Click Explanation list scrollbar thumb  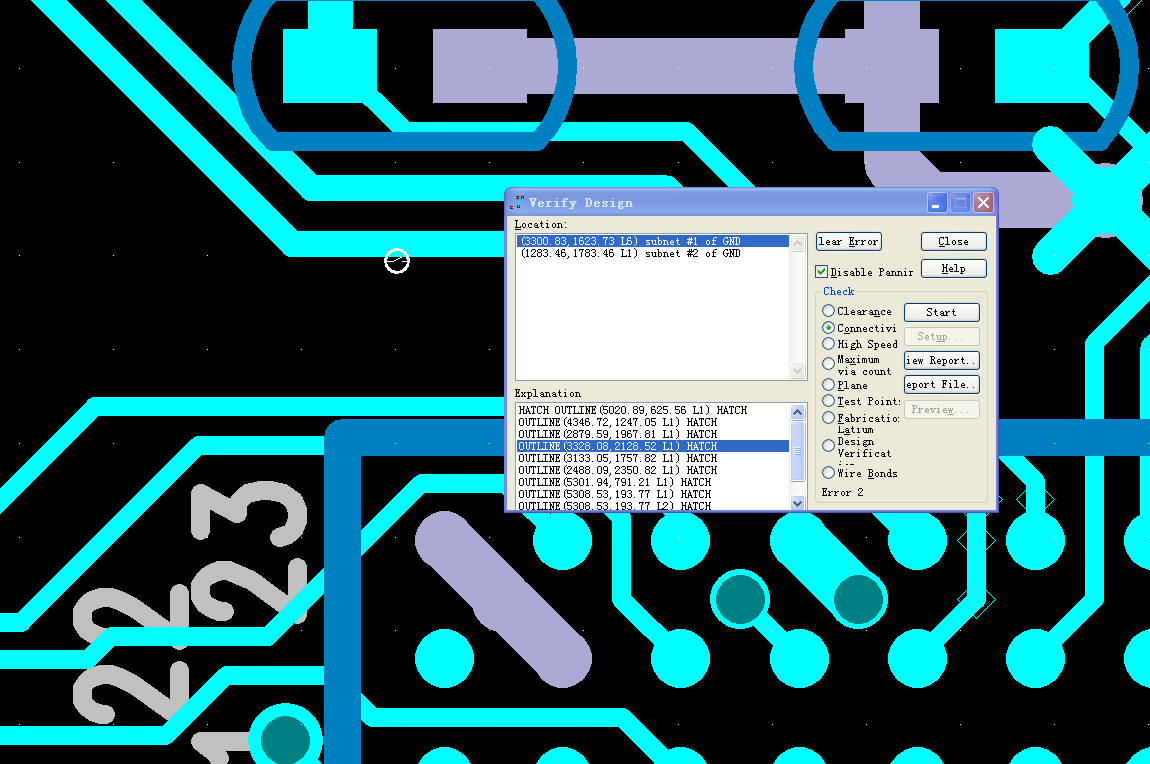coord(798,451)
